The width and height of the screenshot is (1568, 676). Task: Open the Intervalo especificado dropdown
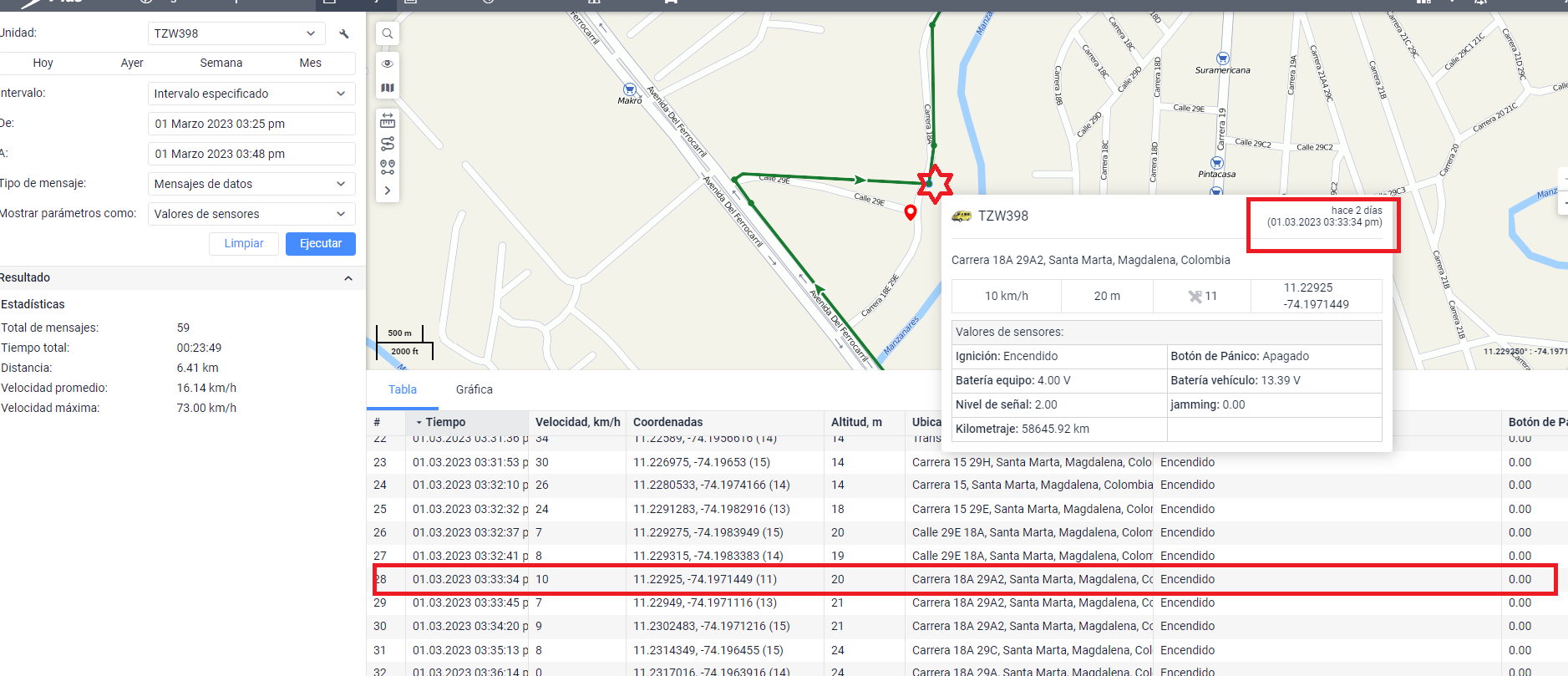pyautogui.click(x=251, y=94)
